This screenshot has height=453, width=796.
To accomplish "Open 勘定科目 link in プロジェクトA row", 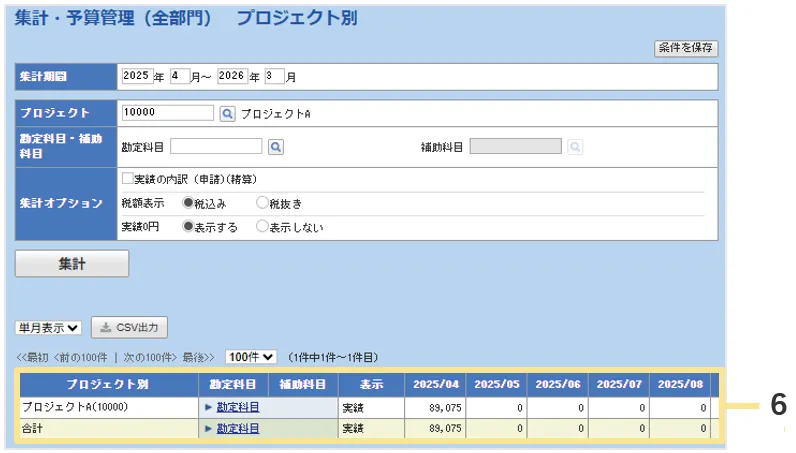I will (x=238, y=407).
